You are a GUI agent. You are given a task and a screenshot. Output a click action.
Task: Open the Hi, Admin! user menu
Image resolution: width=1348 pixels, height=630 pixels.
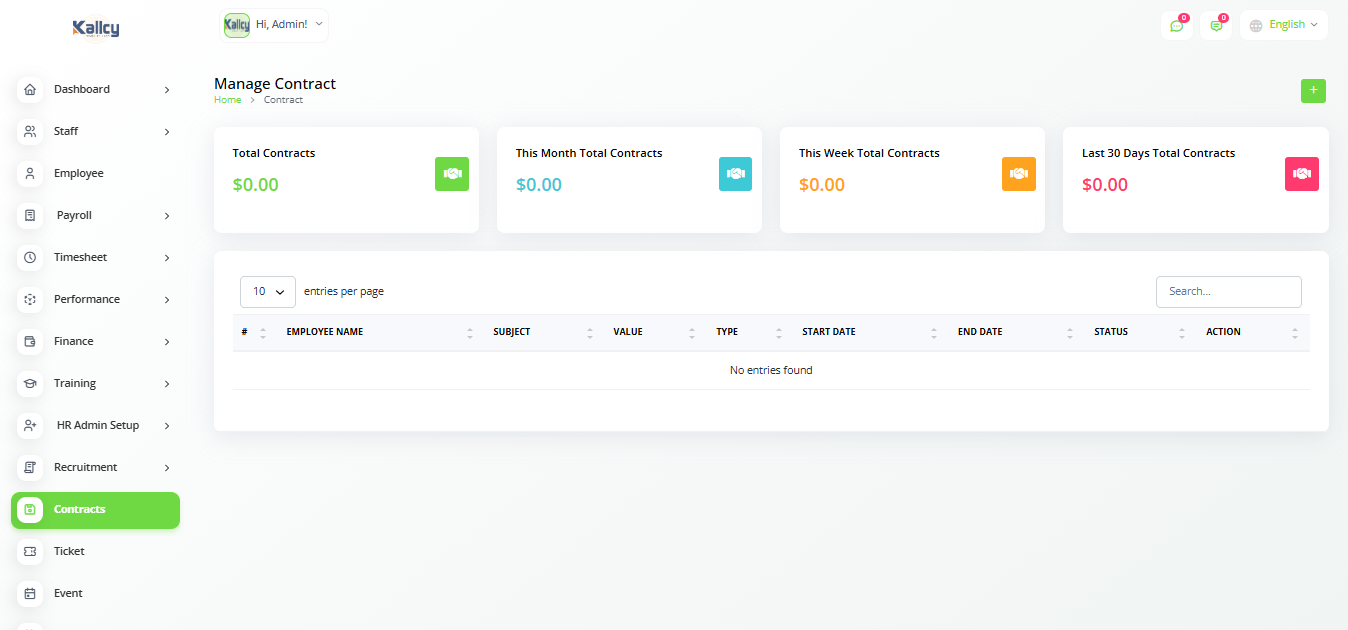point(274,25)
